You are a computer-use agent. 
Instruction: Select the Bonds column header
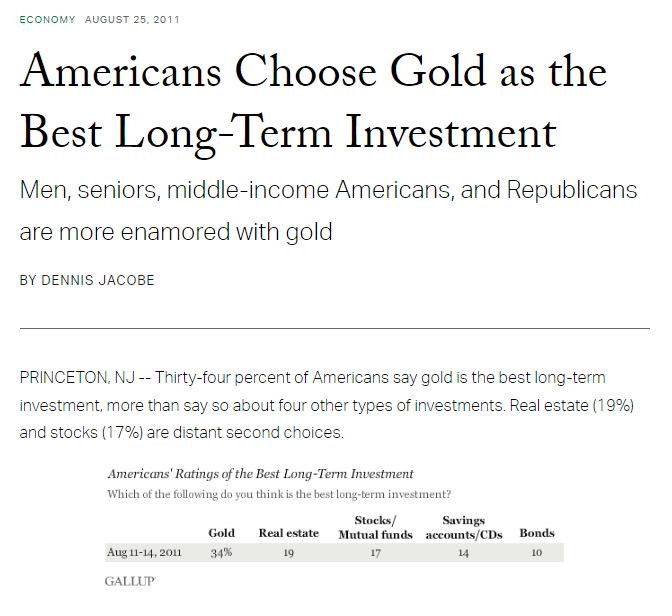[x=537, y=533]
